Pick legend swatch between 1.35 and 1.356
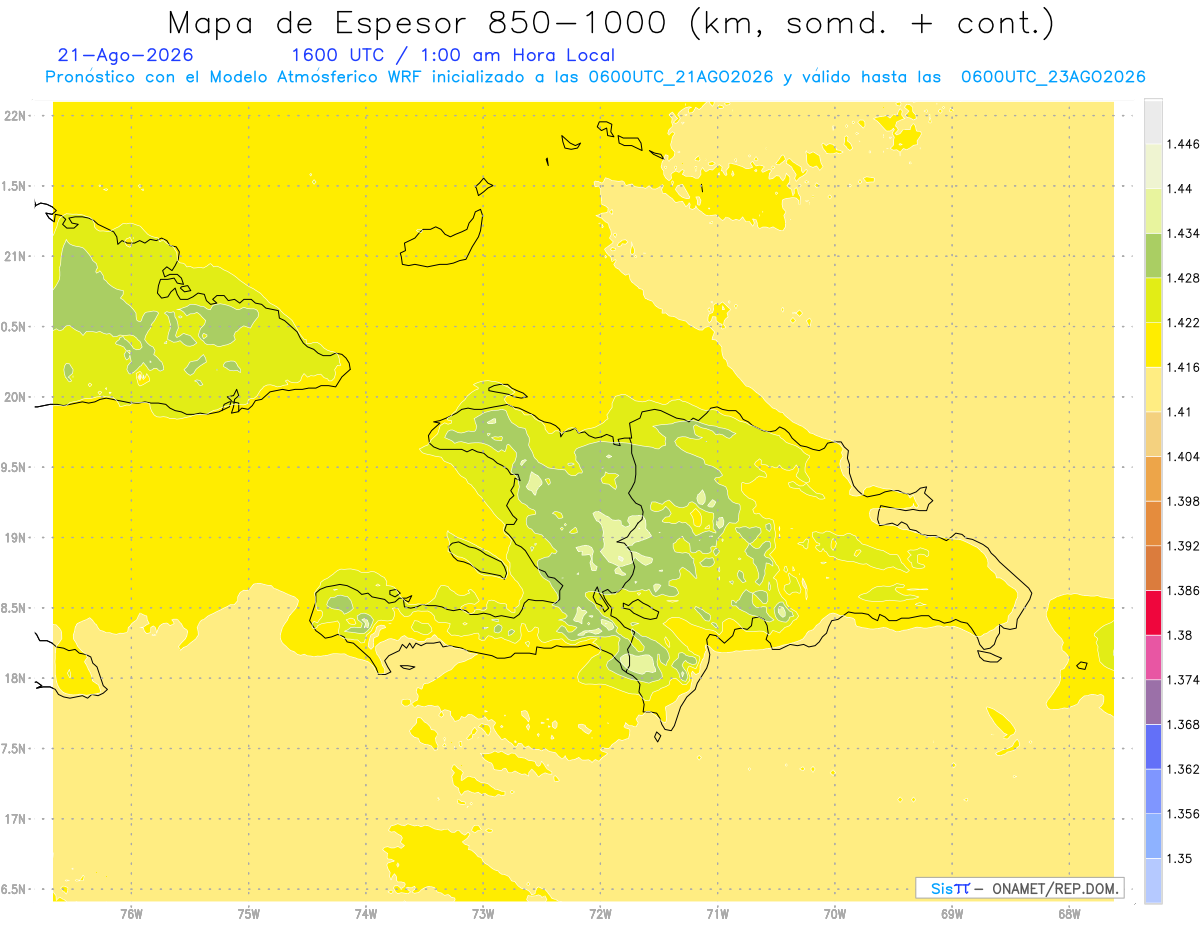1200x927 pixels. coord(1153,836)
